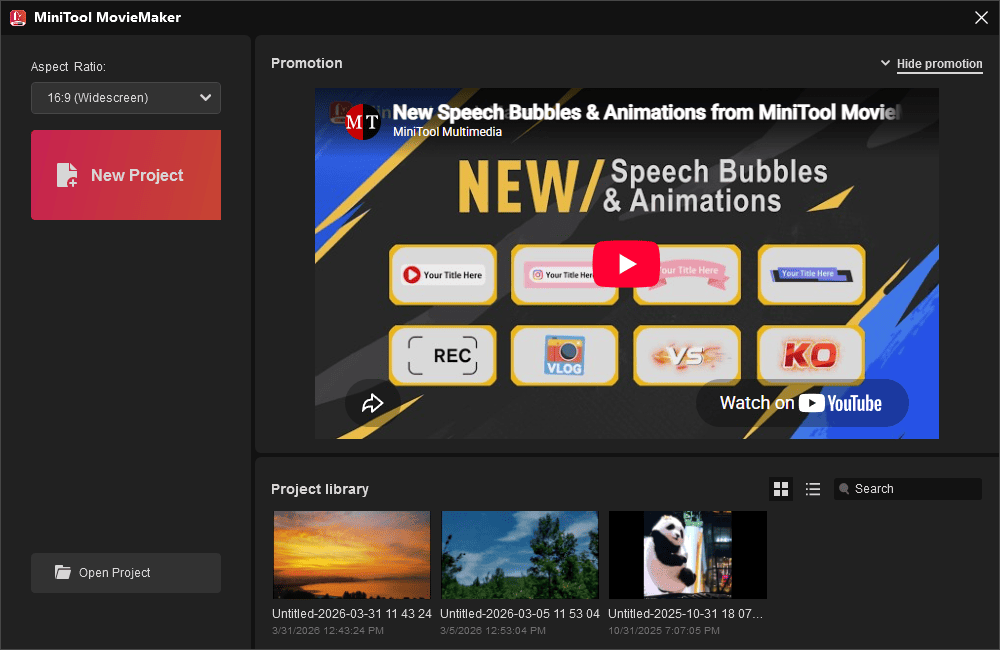Click the date 3/5/2026 12:53:04 PM

coord(493,630)
